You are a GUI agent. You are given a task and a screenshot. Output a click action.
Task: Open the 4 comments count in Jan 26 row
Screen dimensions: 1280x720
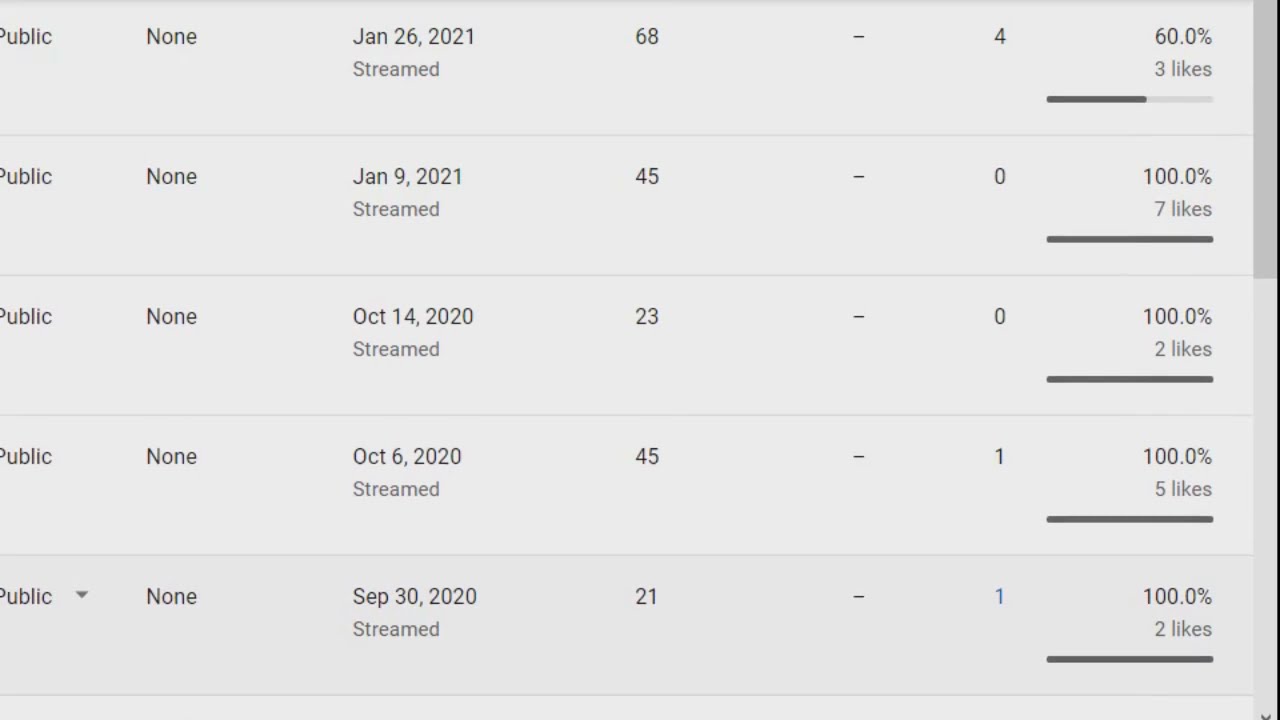point(999,37)
